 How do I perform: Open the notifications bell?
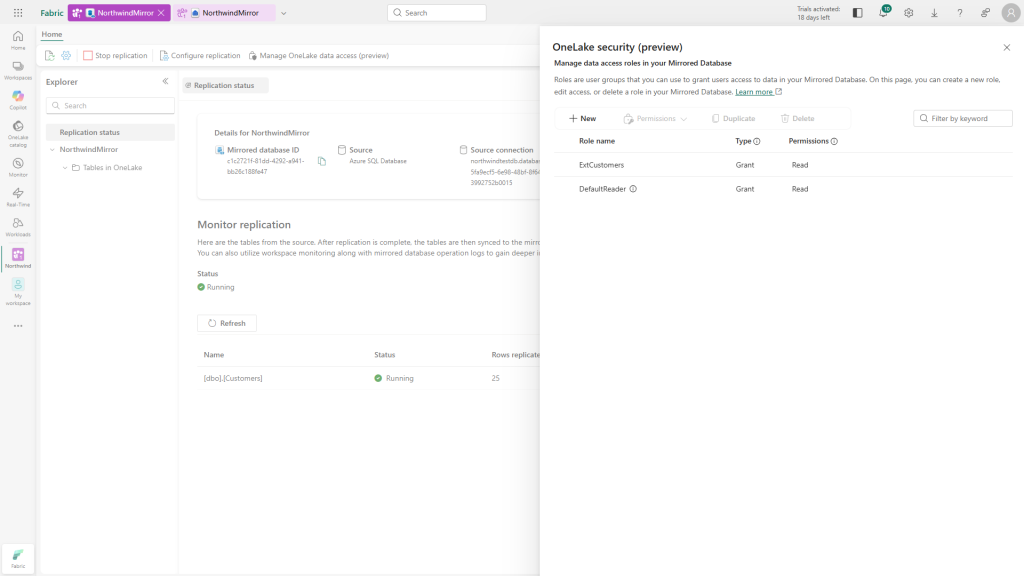(881, 11)
